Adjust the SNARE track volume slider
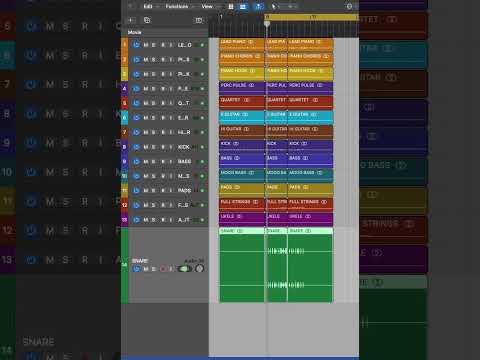 185,269
